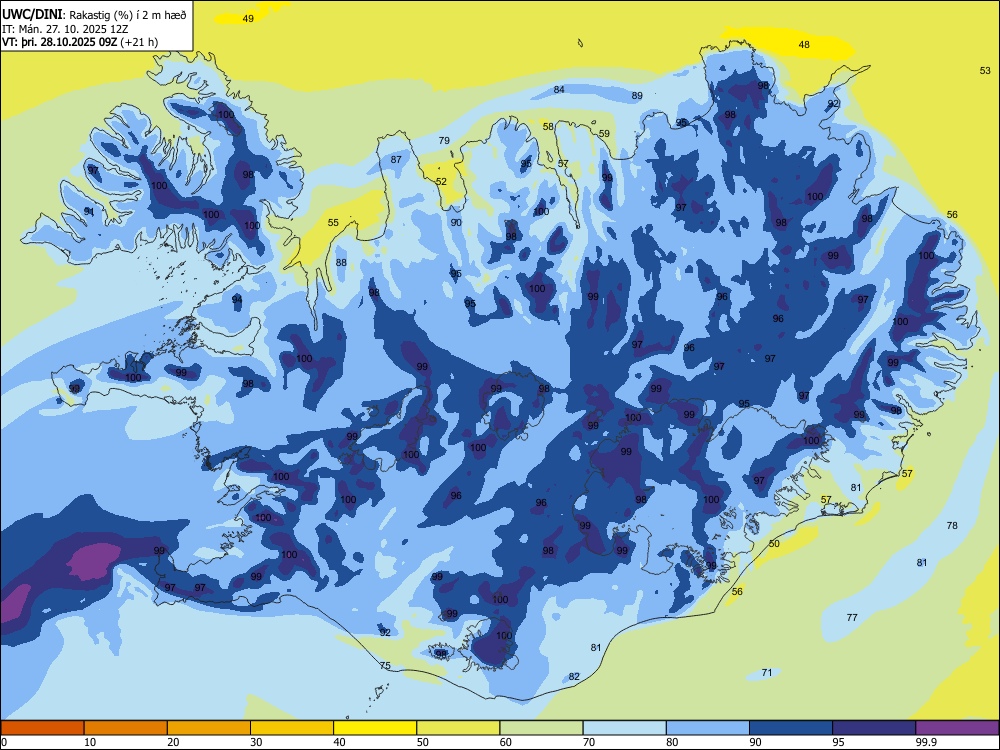Click map value 78 off east coast
The image size is (1000, 750).
[952, 526]
